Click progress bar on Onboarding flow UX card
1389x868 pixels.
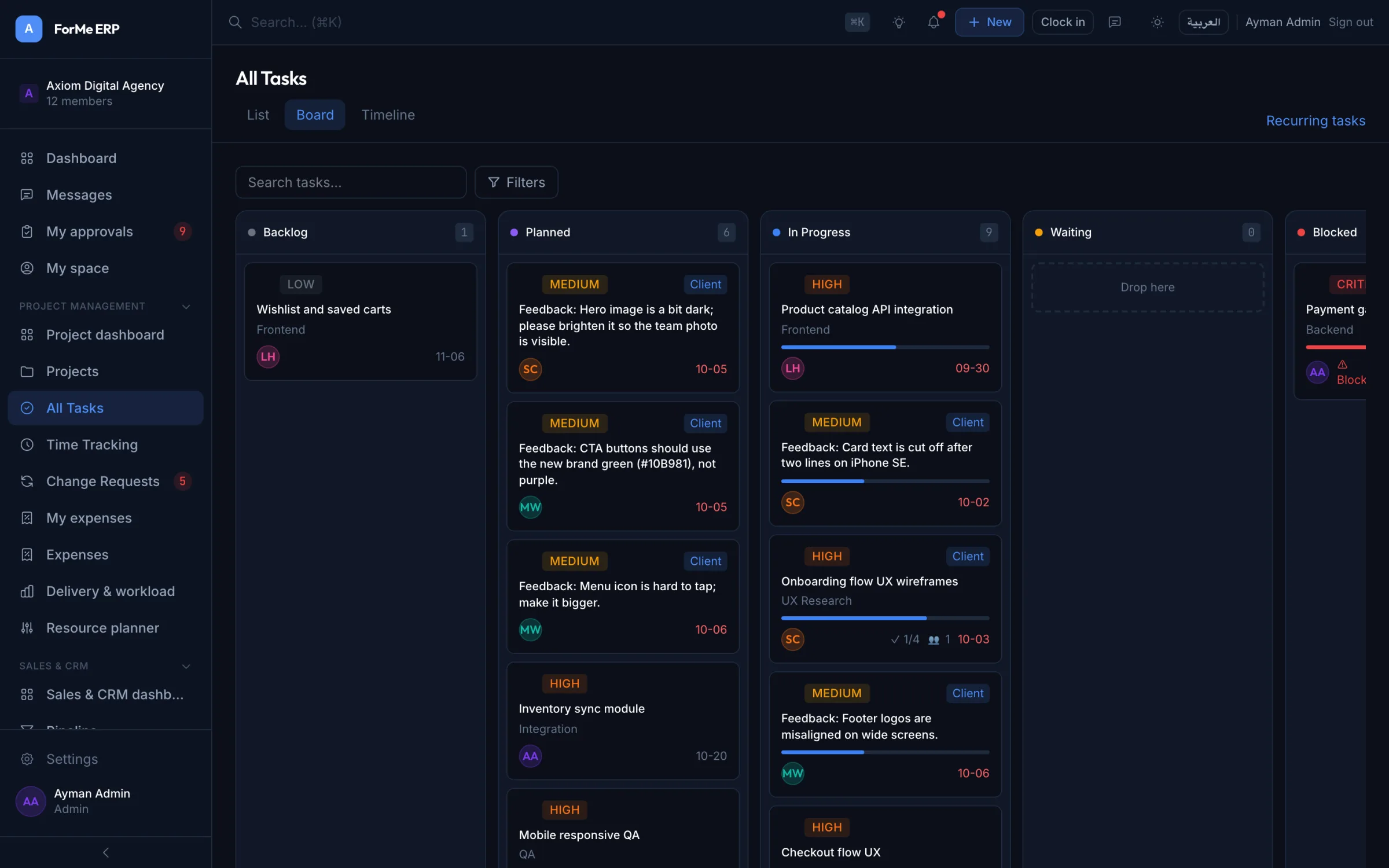coord(885,618)
